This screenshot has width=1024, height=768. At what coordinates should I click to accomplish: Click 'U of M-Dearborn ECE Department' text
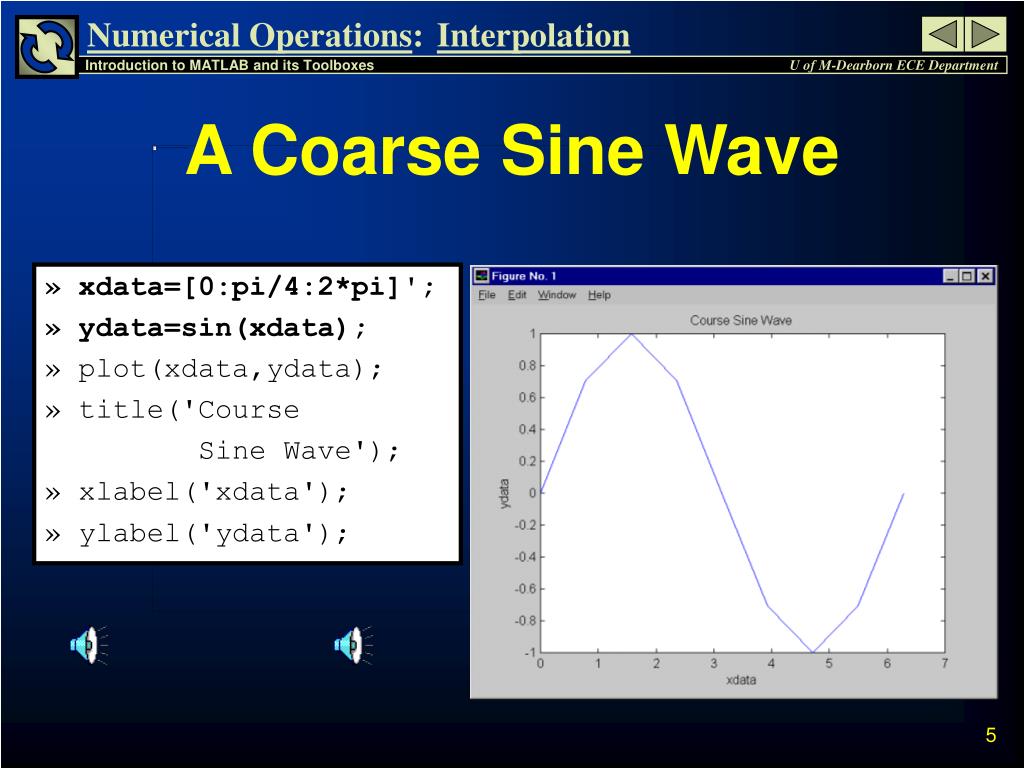(x=893, y=65)
